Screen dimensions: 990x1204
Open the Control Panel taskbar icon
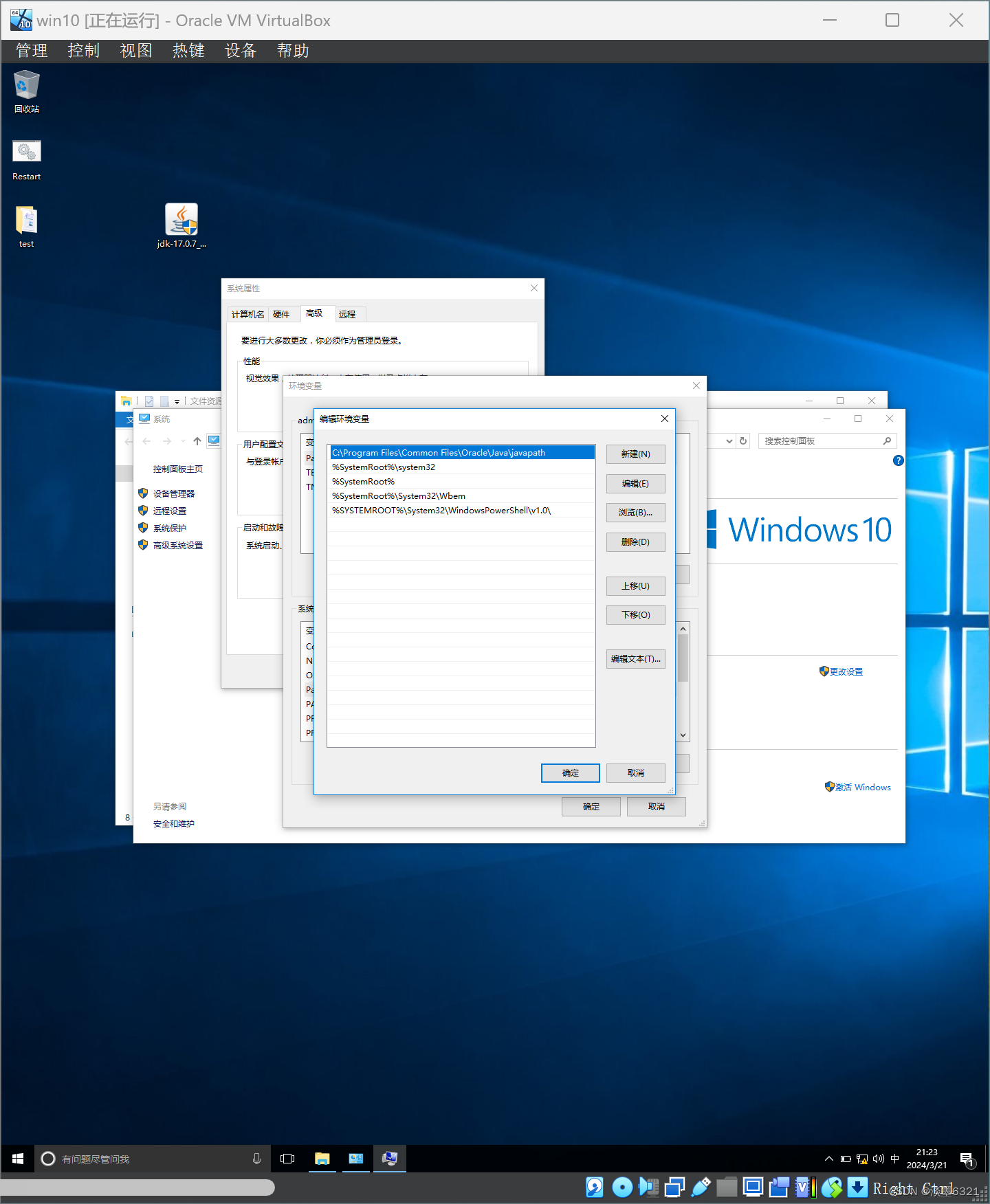355,1159
